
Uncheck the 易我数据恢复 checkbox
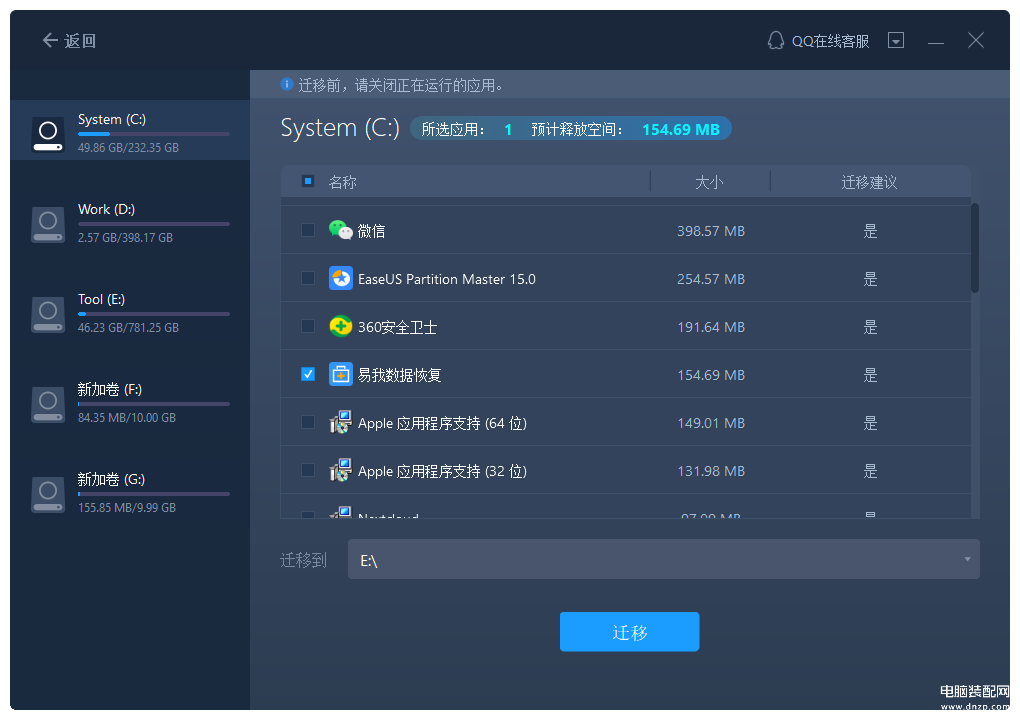click(308, 374)
